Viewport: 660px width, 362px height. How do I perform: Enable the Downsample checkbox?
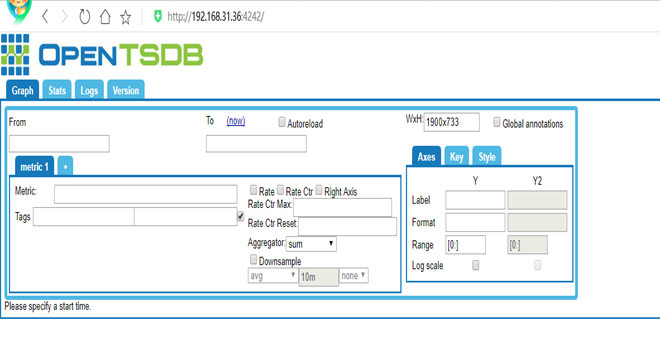pos(253,259)
